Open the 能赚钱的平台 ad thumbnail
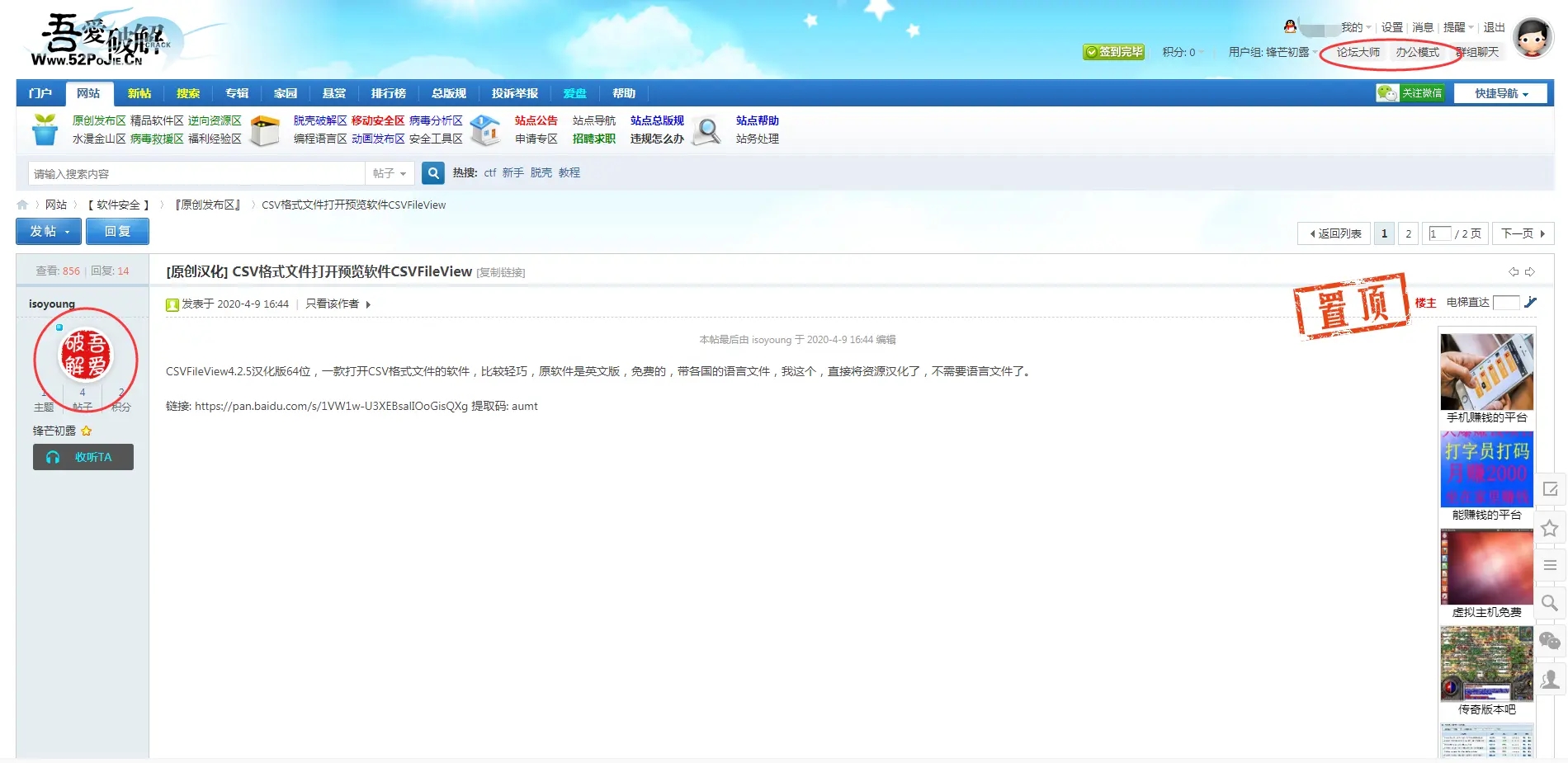1568x763 pixels. click(1486, 469)
